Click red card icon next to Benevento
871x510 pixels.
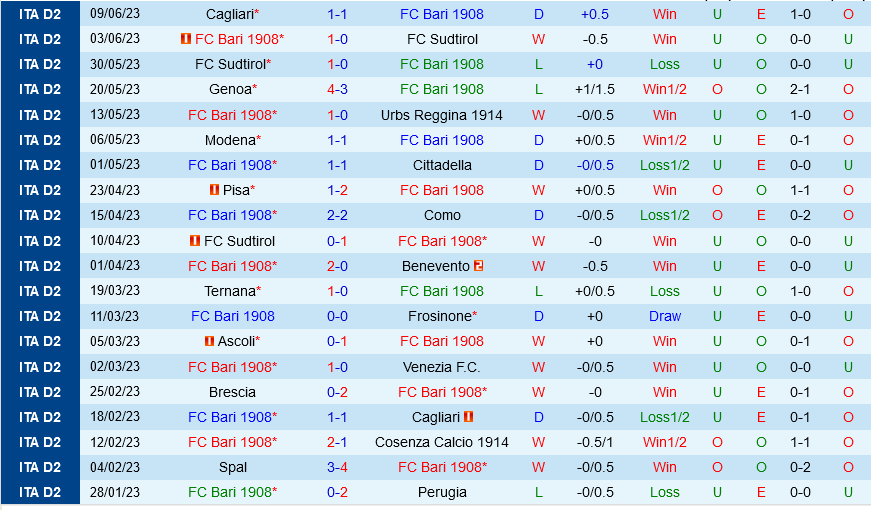[x=479, y=266]
